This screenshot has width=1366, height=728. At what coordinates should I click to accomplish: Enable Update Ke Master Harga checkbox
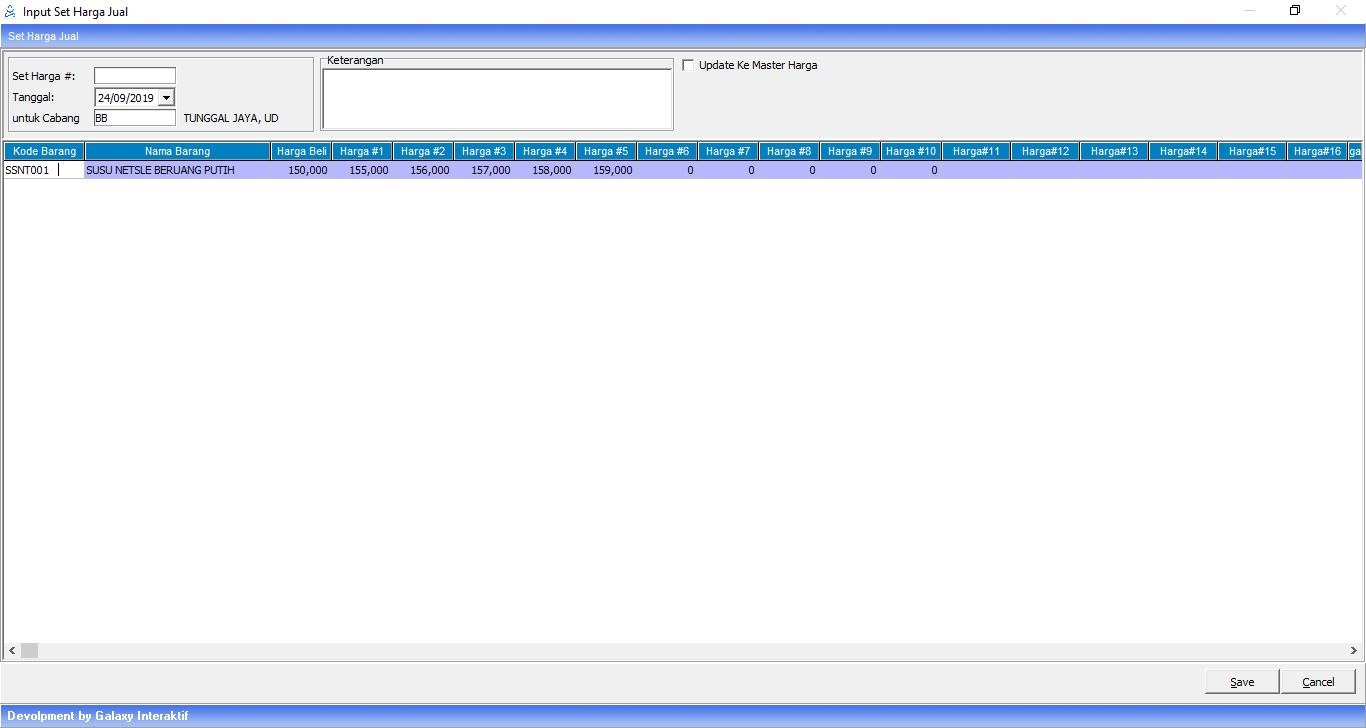click(x=688, y=65)
